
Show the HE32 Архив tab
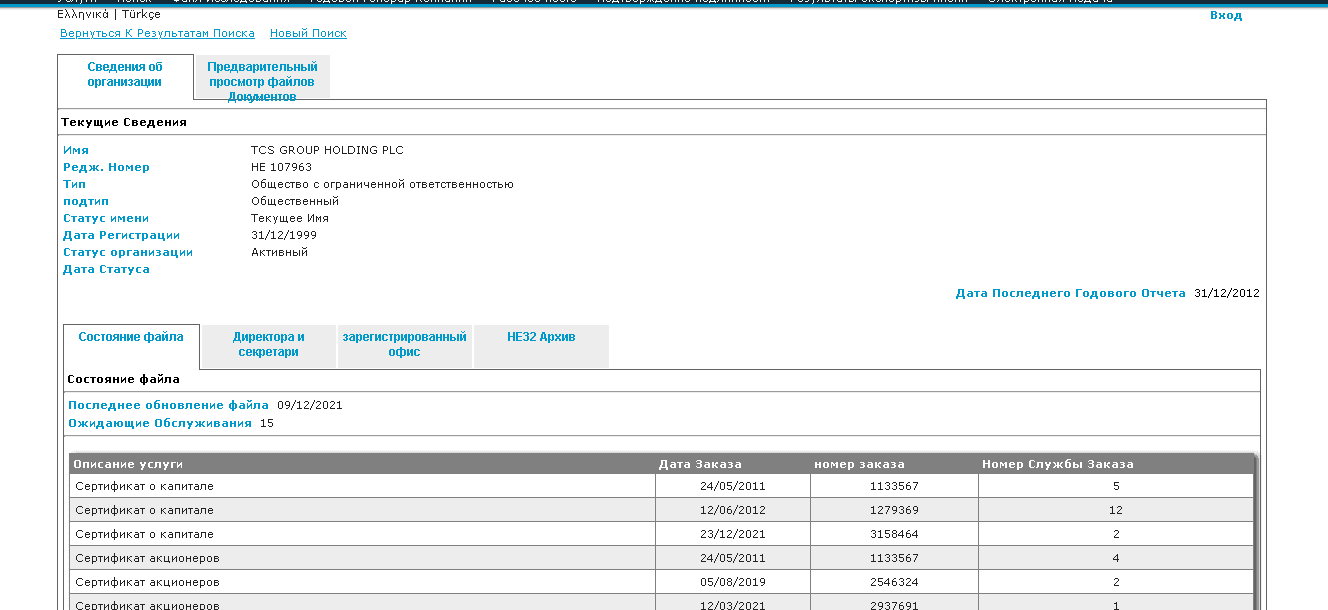click(x=541, y=337)
